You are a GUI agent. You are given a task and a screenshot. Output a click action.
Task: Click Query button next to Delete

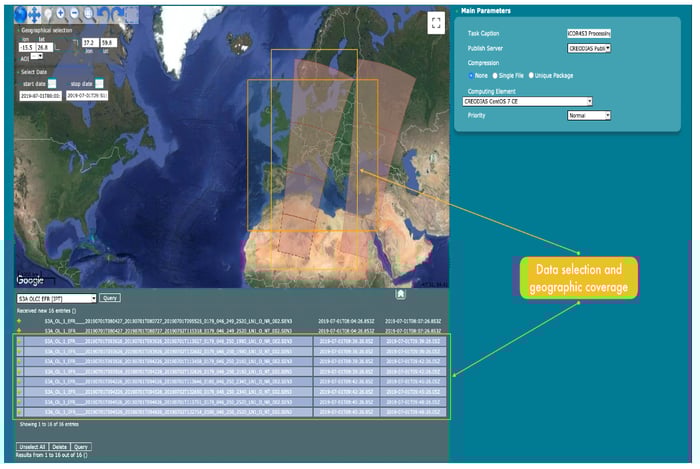pyautogui.click(x=81, y=447)
